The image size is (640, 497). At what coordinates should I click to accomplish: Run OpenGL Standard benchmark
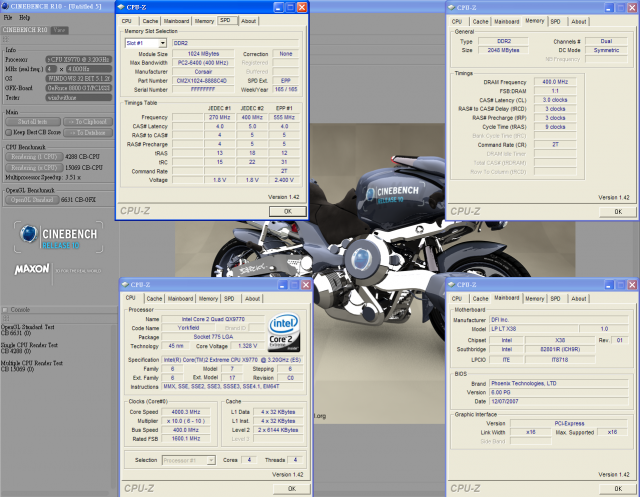click(x=32, y=200)
